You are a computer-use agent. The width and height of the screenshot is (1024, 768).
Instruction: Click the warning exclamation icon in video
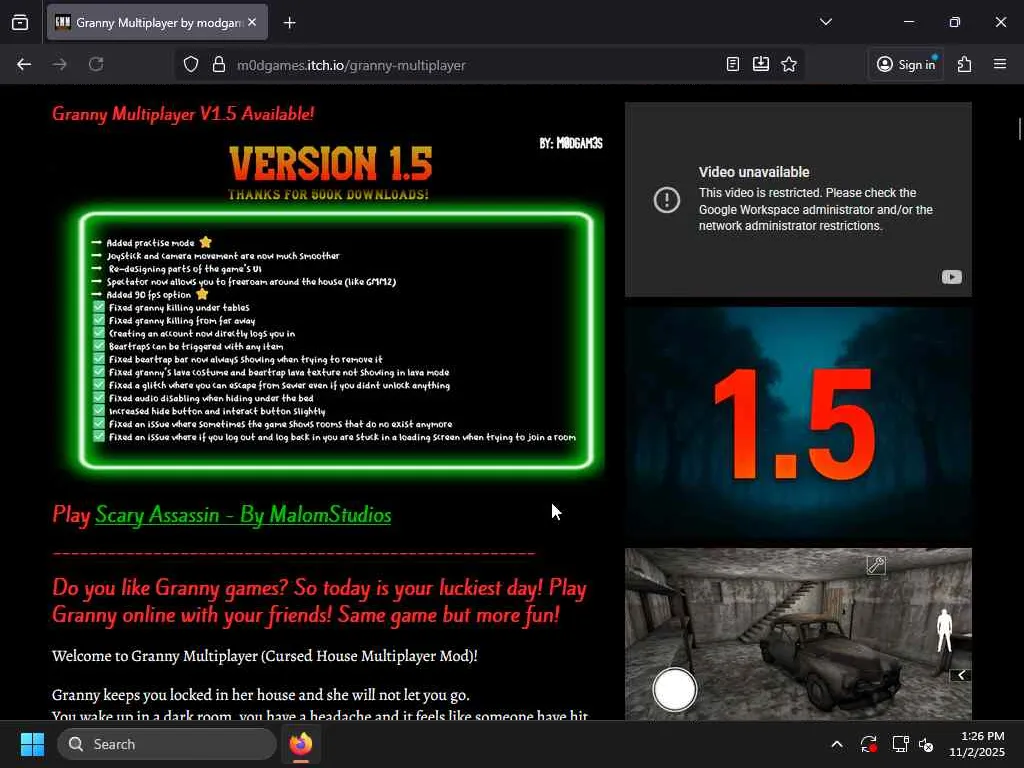[667, 200]
